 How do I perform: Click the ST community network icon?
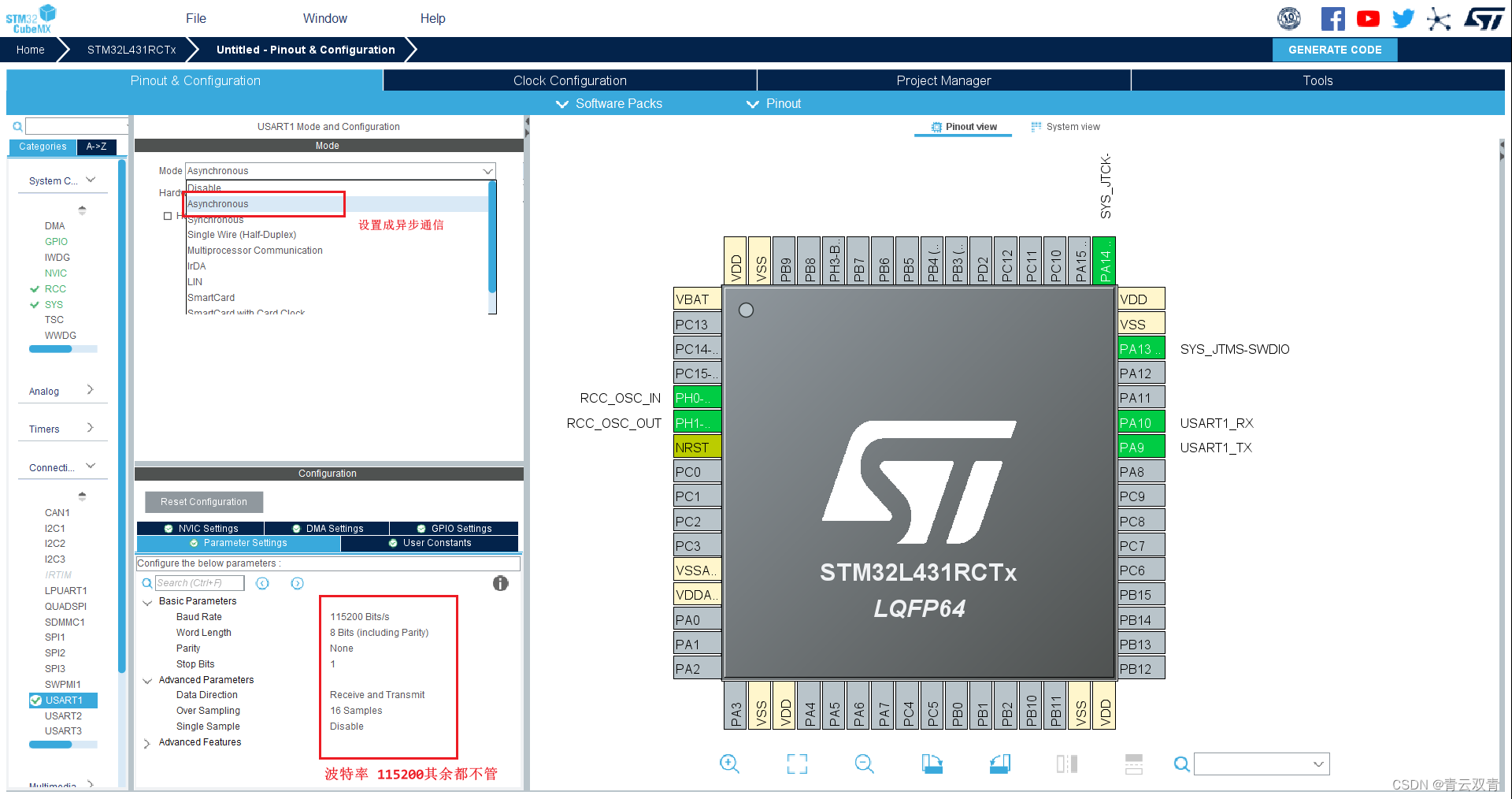1439,18
